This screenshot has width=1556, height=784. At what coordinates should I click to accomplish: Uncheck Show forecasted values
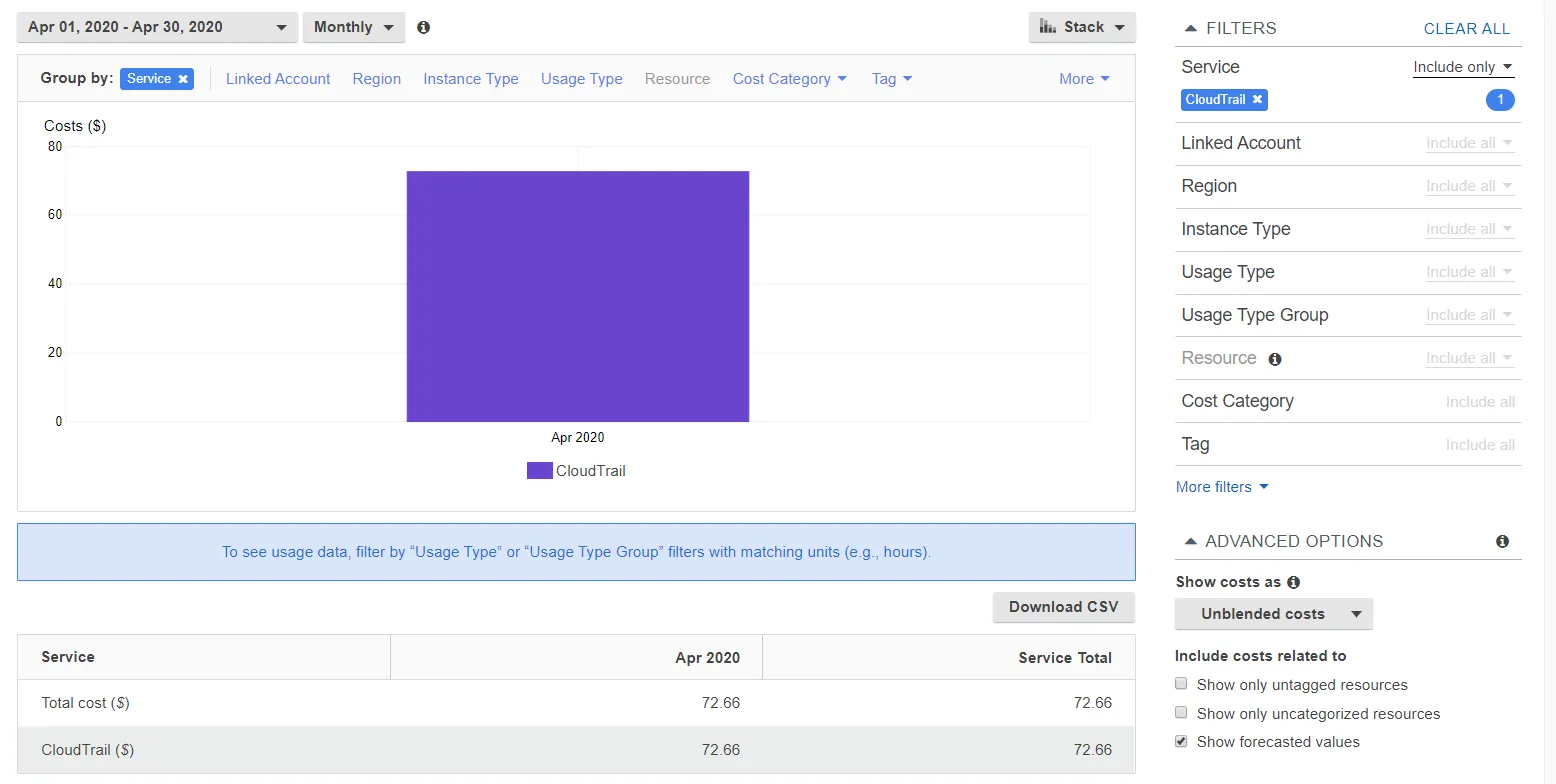(1181, 741)
